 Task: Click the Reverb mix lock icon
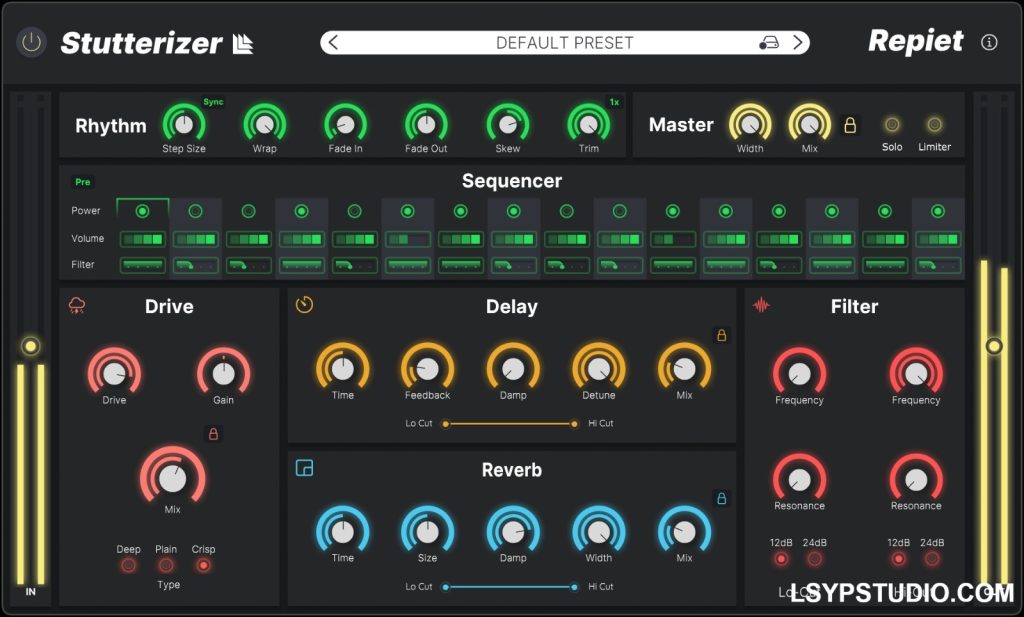722,499
